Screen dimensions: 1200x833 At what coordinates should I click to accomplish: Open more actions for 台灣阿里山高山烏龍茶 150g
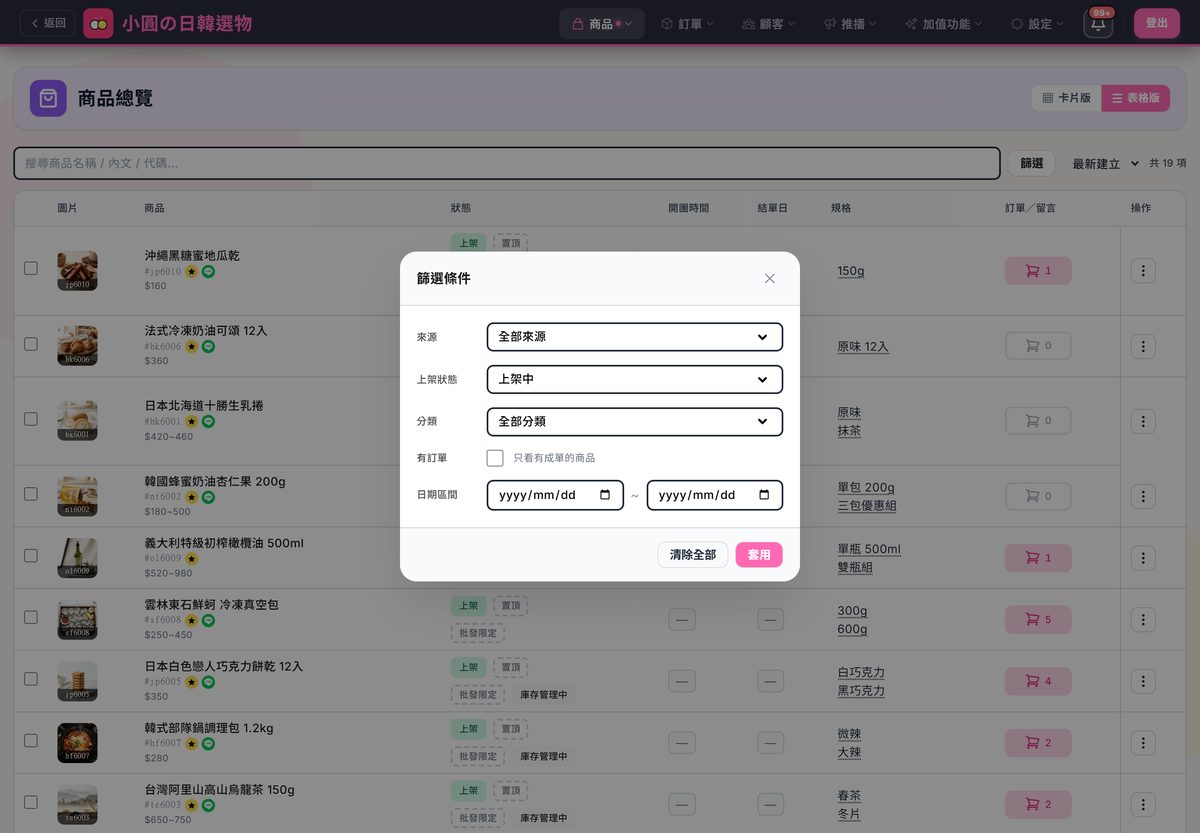(x=1143, y=804)
